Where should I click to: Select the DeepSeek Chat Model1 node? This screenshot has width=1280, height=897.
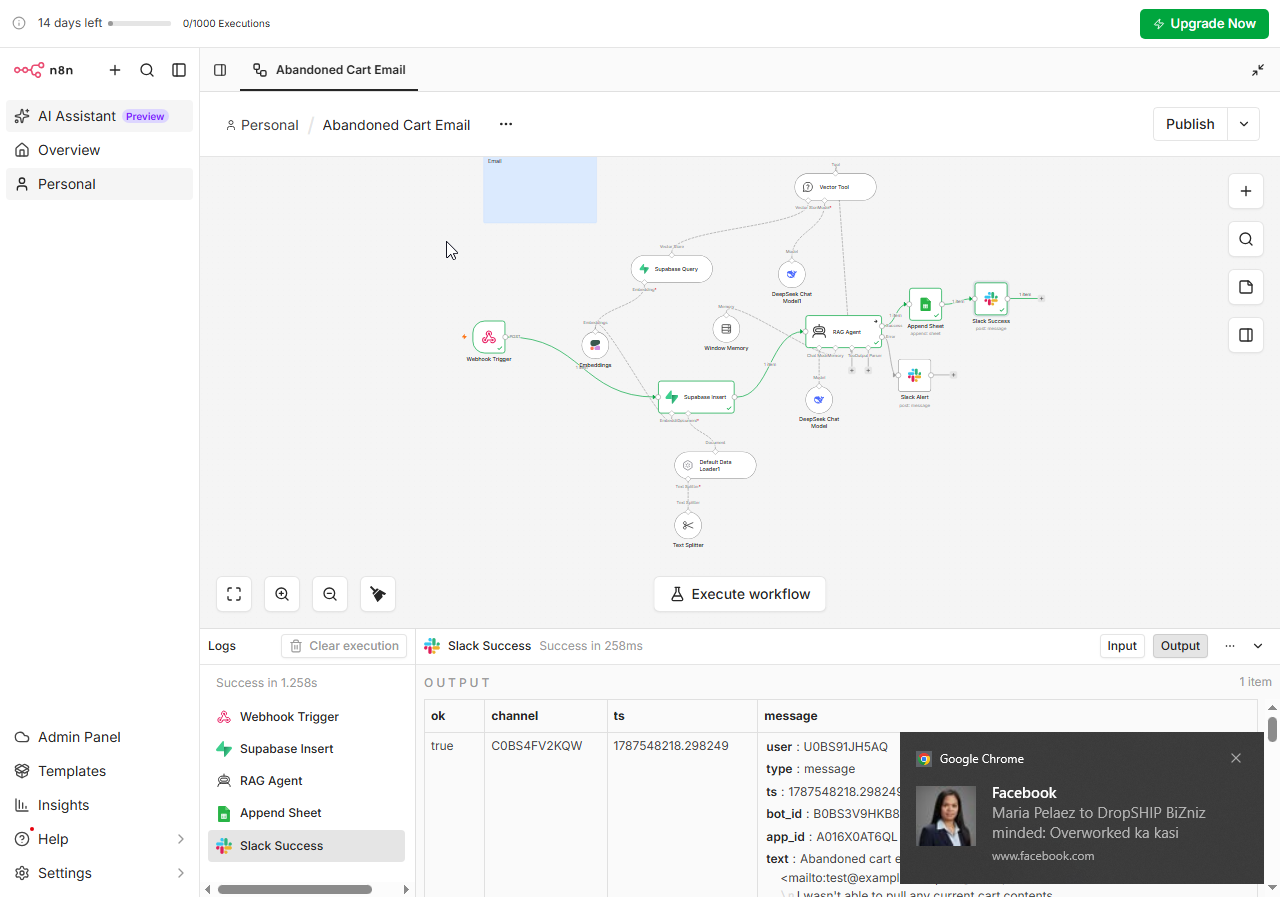click(791, 274)
